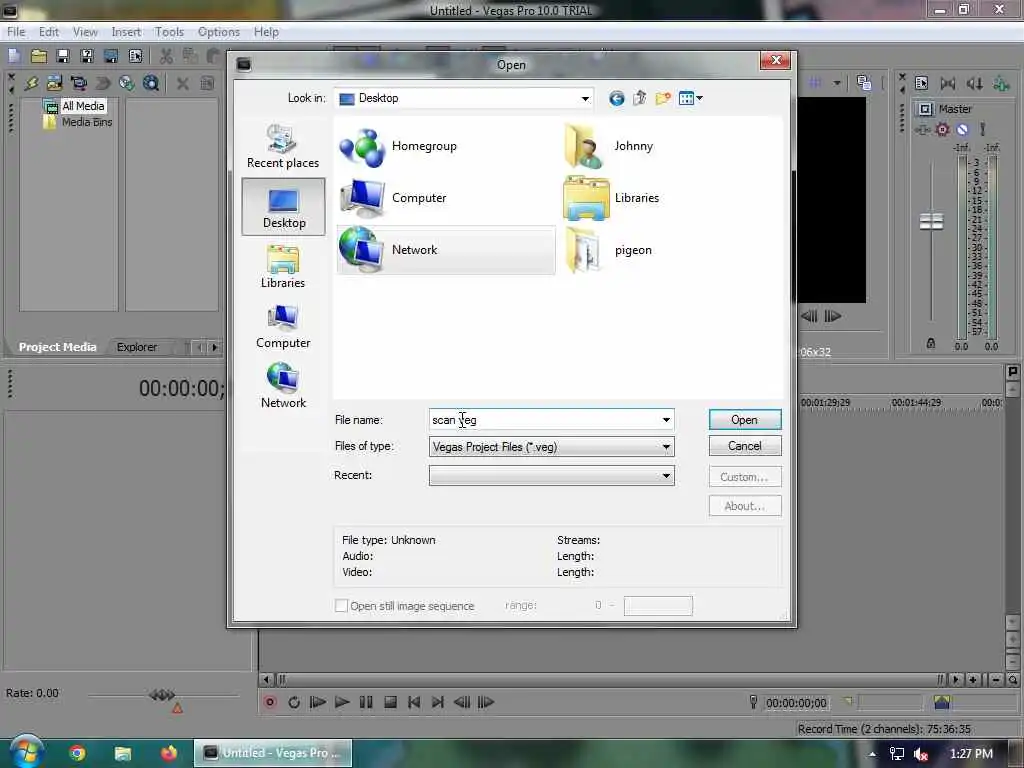Toggle the lock icon under Master fader
Viewport: 1024px width, 768px height.
pyautogui.click(x=931, y=344)
